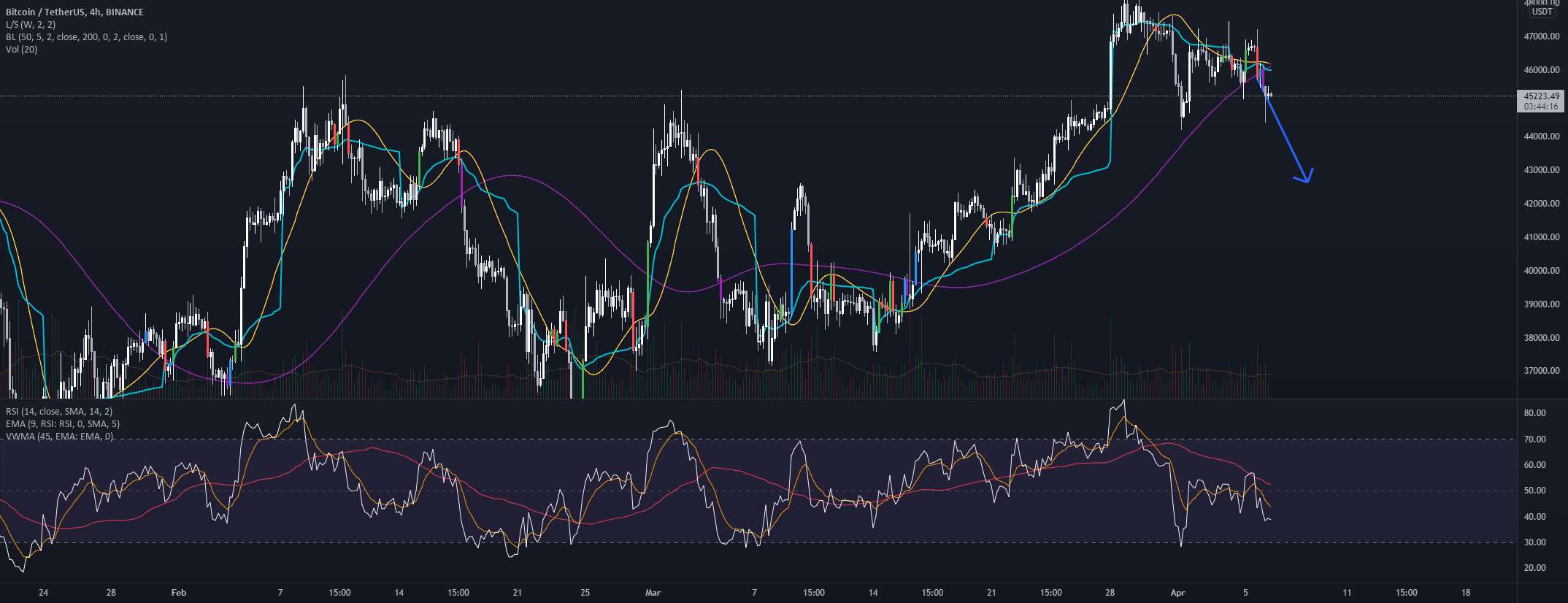Click the 70.00 RSI axis label

tap(1535, 439)
